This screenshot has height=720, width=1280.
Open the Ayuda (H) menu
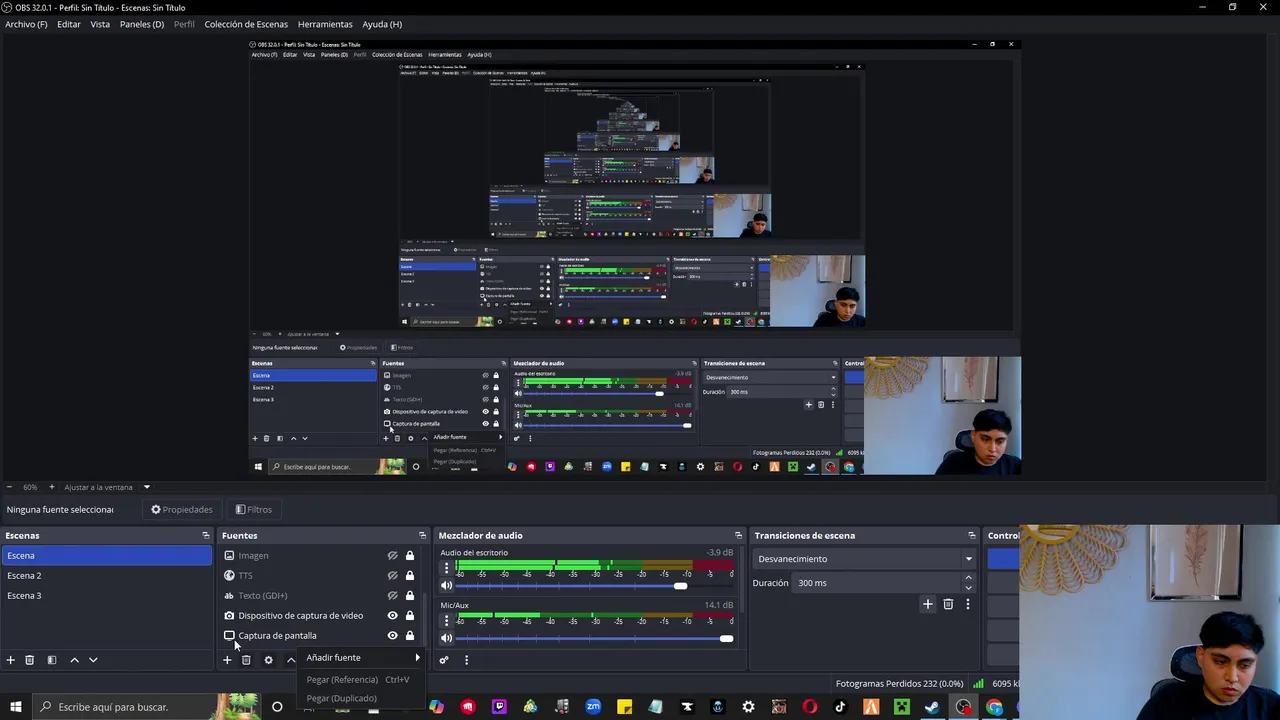[x=382, y=24]
